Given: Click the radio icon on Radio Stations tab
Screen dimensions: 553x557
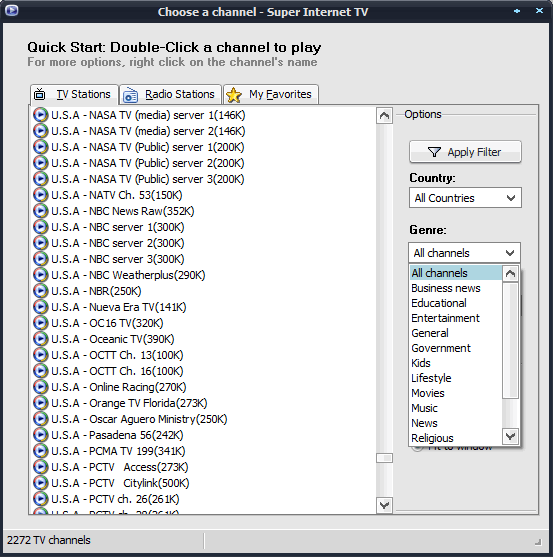Looking at the screenshot, I should coord(130,95).
